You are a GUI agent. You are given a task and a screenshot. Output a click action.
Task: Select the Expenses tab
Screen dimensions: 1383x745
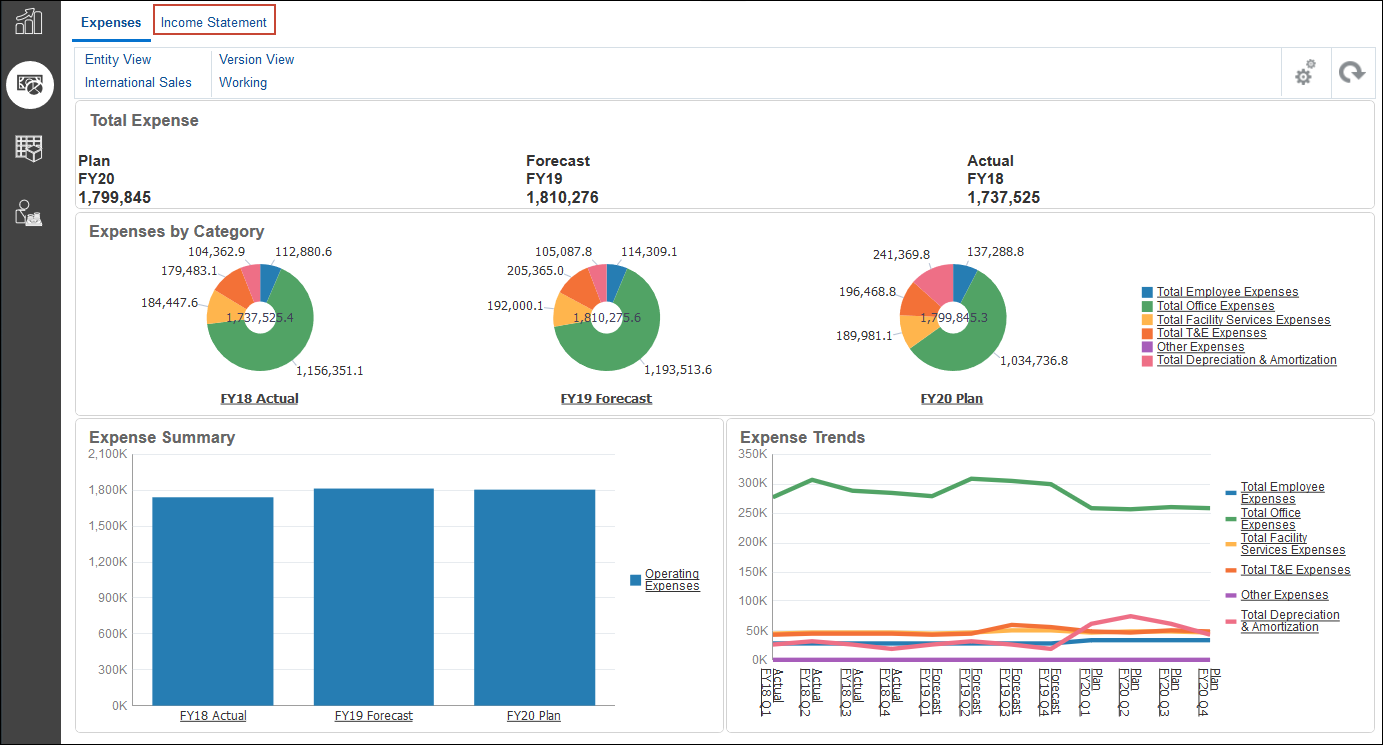pyautogui.click(x=110, y=22)
